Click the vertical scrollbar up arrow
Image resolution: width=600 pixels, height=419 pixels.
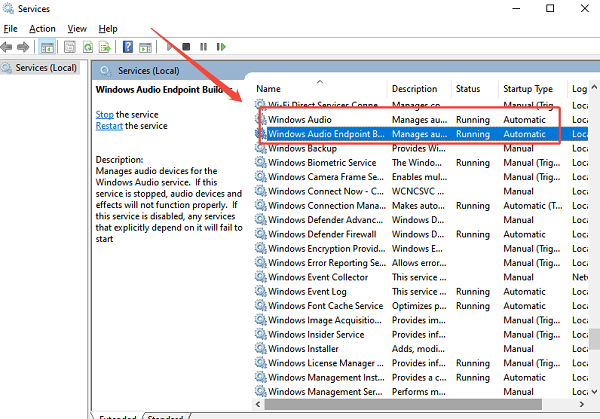click(x=594, y=87)
